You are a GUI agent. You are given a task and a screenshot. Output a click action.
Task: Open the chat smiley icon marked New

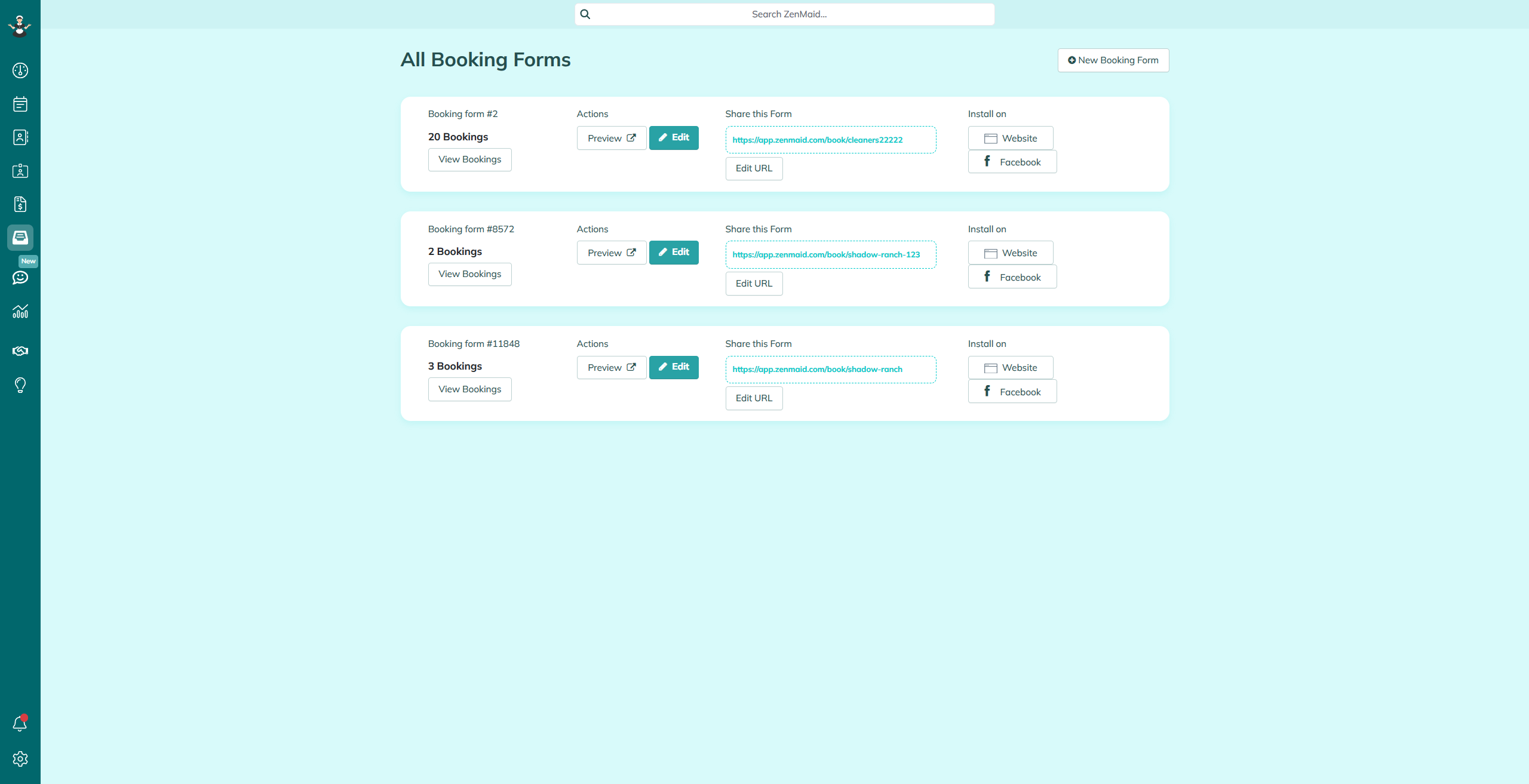pyautogui.click(x=20, y=277)
